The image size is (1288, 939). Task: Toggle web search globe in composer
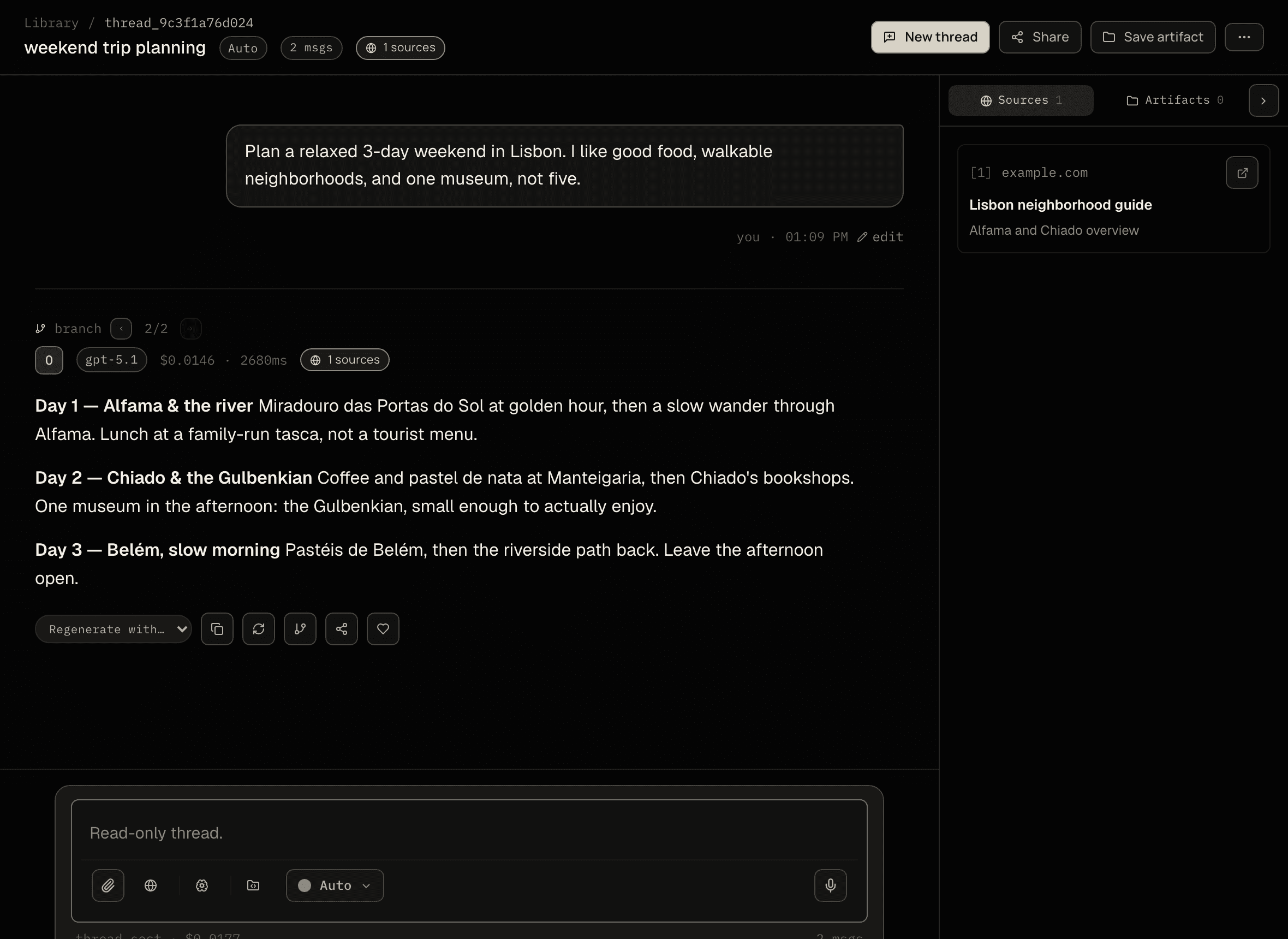click(x=151, y=885)
